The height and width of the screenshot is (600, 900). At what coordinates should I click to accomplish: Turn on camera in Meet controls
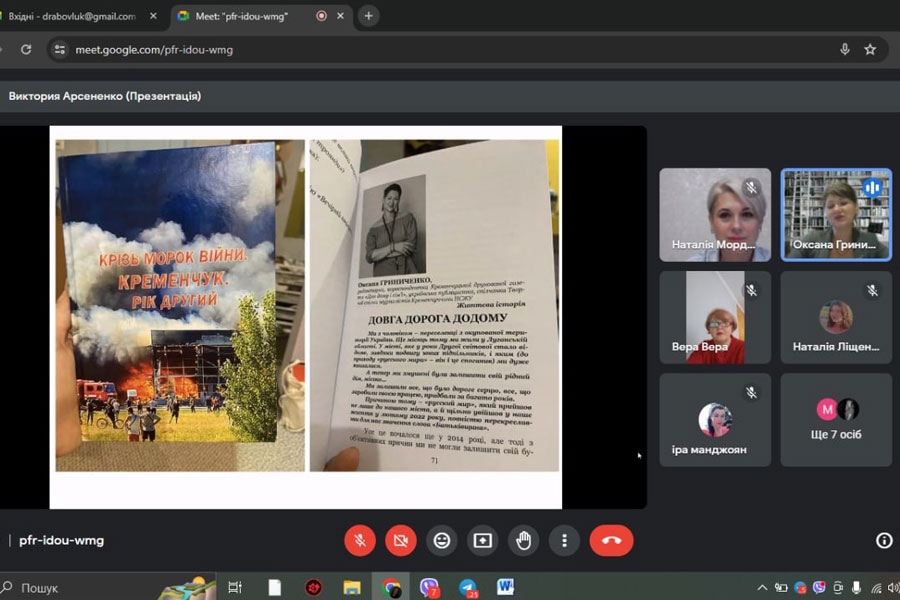click(x=401, y=540)
